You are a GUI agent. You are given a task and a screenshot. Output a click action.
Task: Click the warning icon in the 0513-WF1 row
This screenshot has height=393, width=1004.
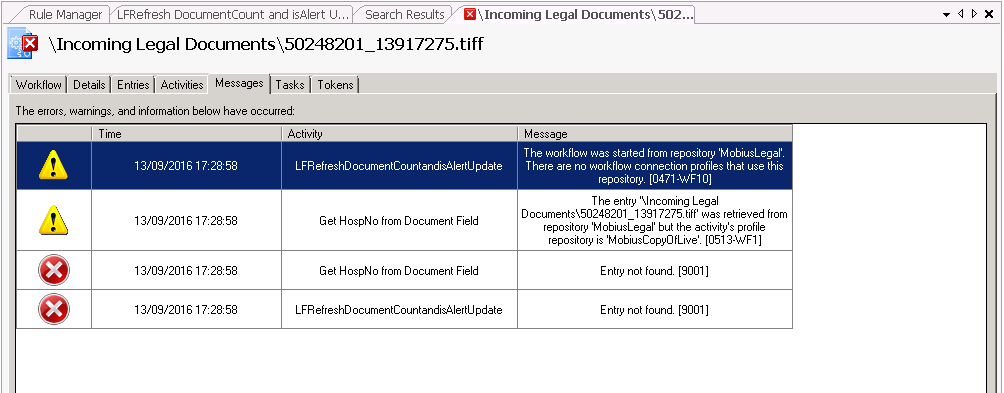click(54, 220)
